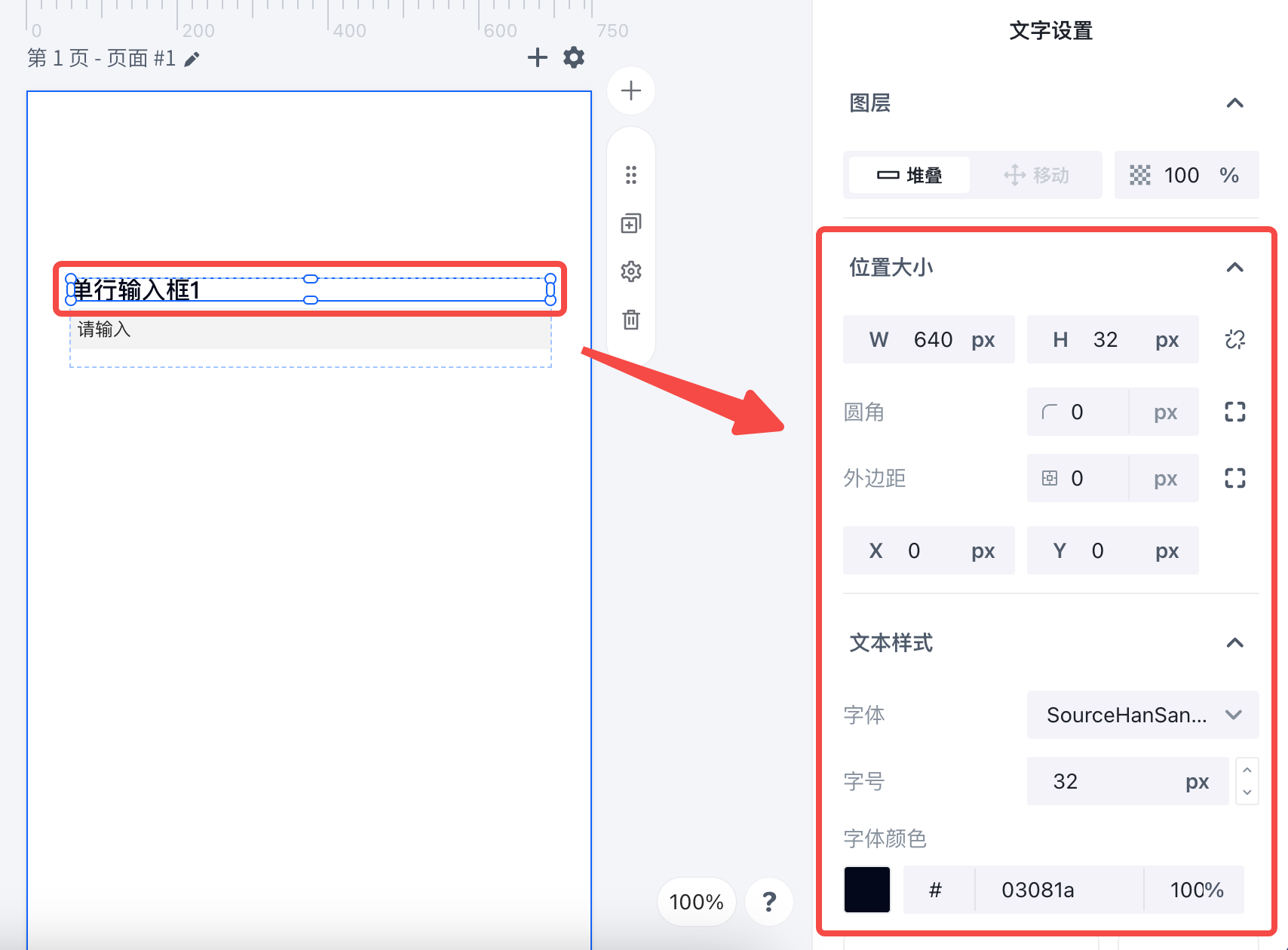
Task: Edit the font color opacity 100%
Action: [x=1196, y=890]
